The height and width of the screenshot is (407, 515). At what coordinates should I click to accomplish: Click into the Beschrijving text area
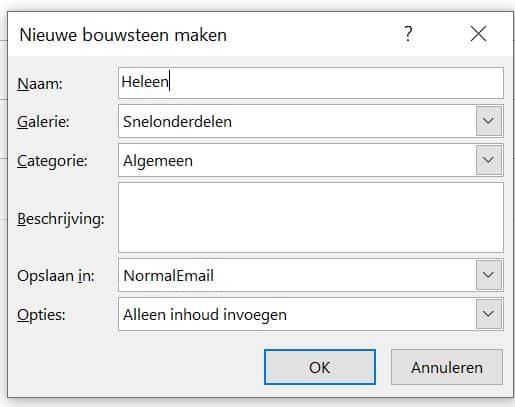tap(311, 218)
